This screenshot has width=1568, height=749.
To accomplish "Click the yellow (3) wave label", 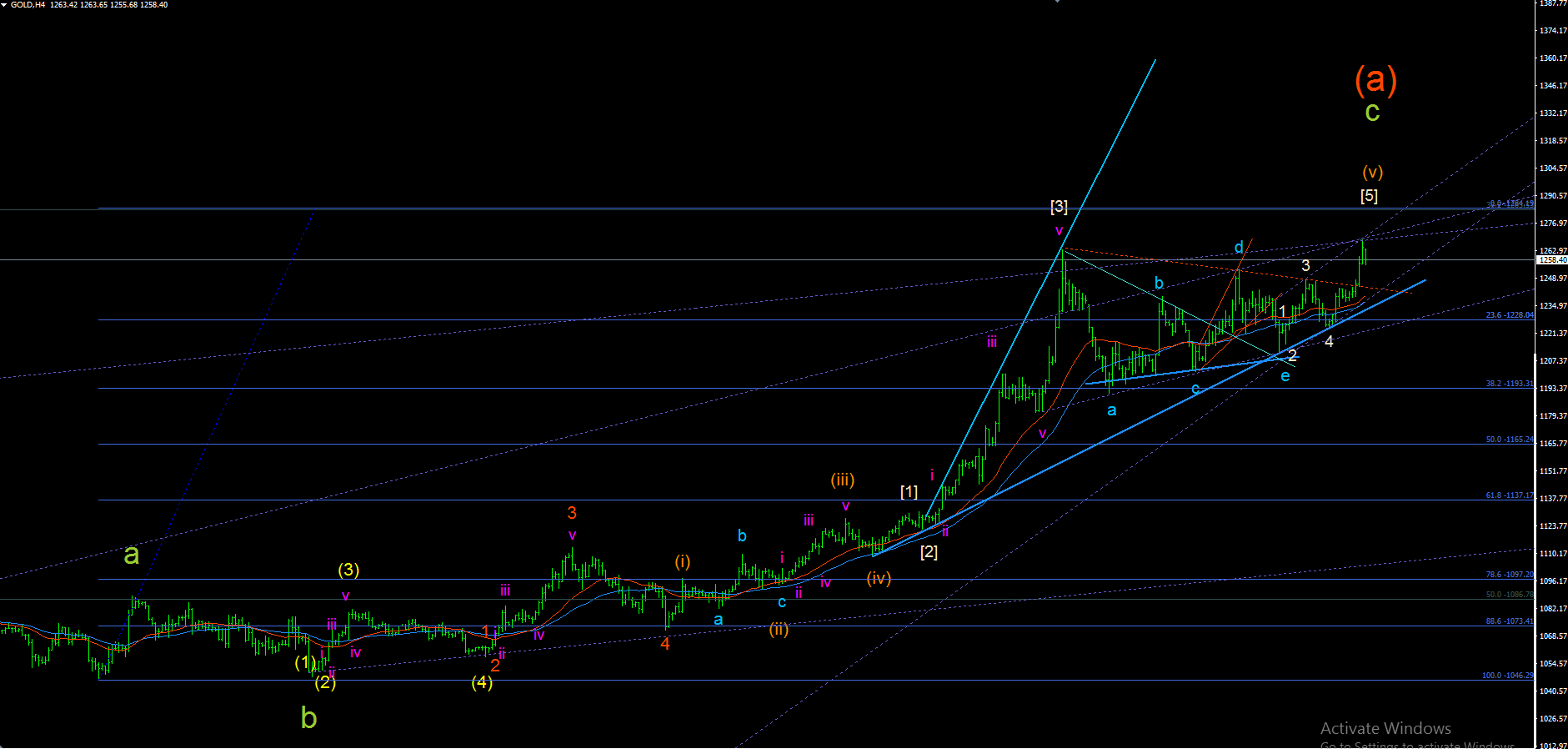I will pos(348,570).
